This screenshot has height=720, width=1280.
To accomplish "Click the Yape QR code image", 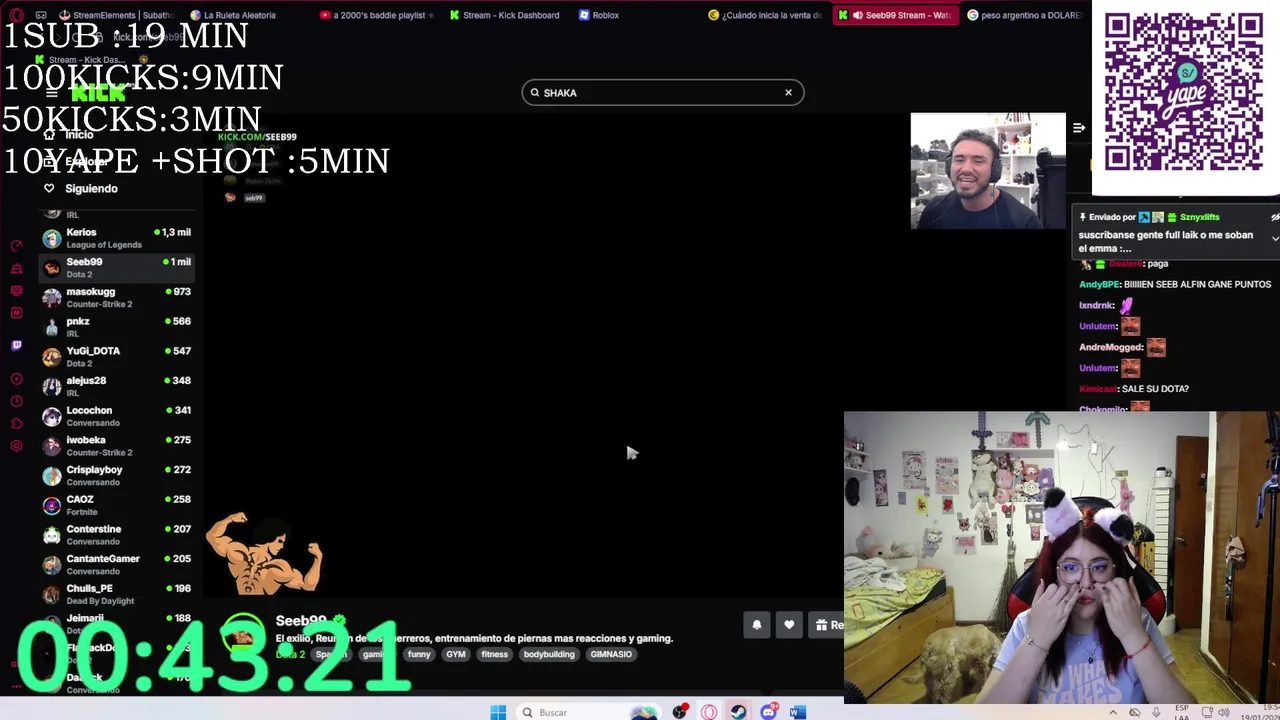I will point(1184,92).
